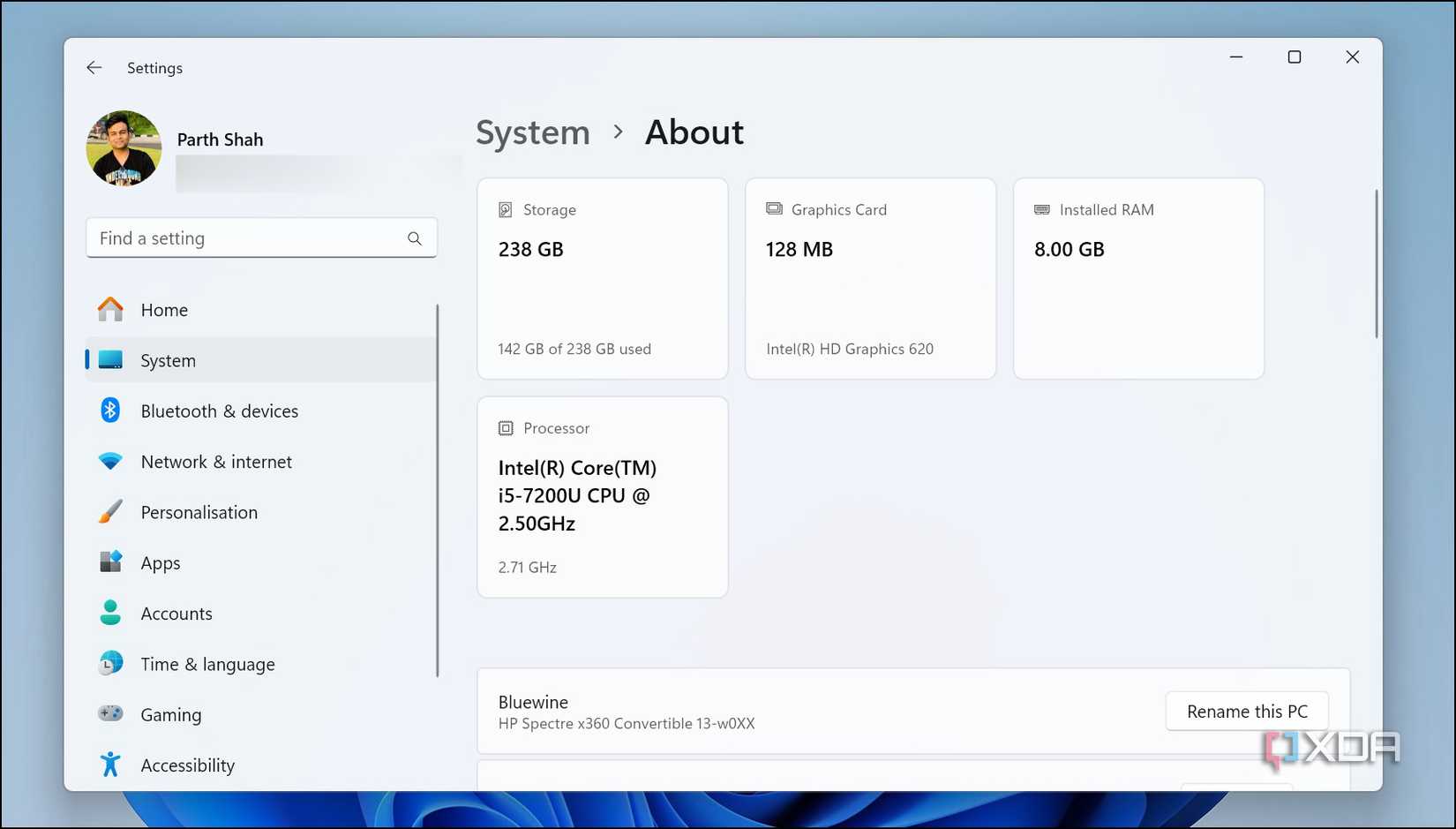
Task: Open the Storage 238 GB card
Action: [603, 279]
